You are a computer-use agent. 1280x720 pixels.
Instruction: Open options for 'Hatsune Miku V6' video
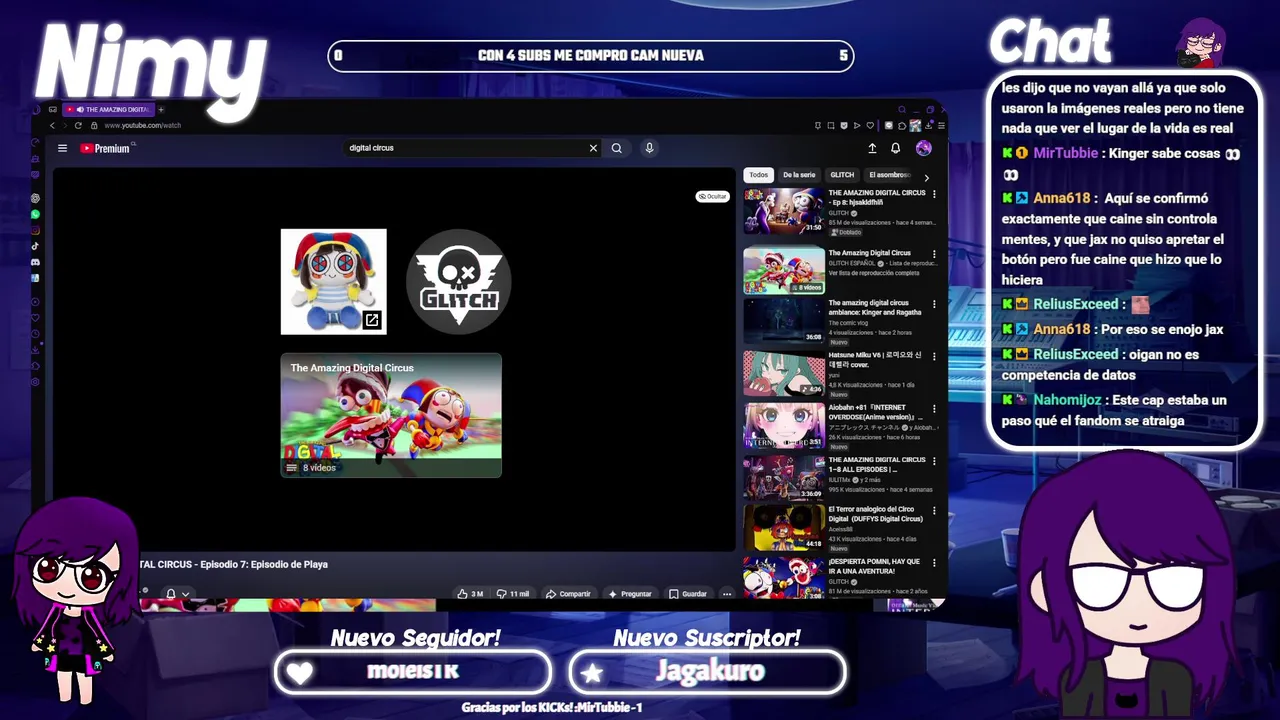pyautogui.click(x=934, y=359)
